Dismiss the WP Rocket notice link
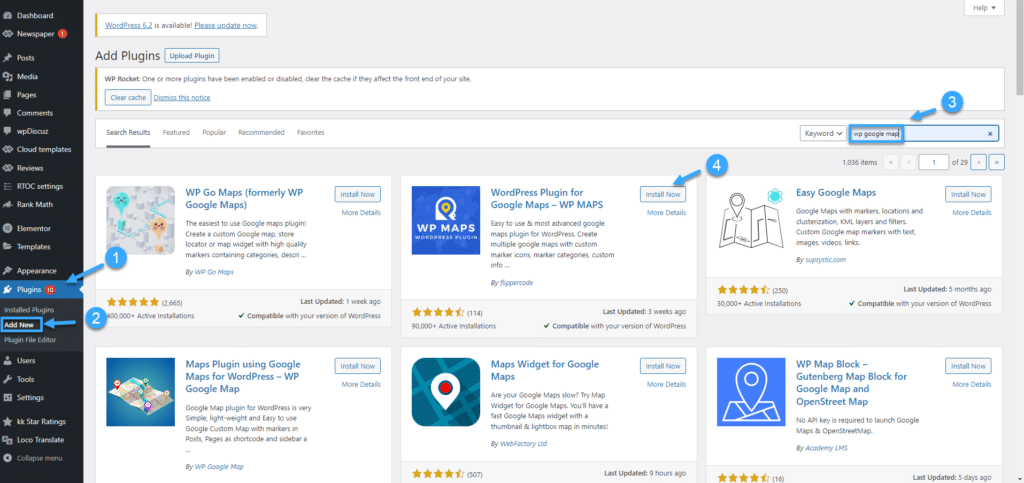Viewport: 1024px width, 483px height. click(183, 98)
